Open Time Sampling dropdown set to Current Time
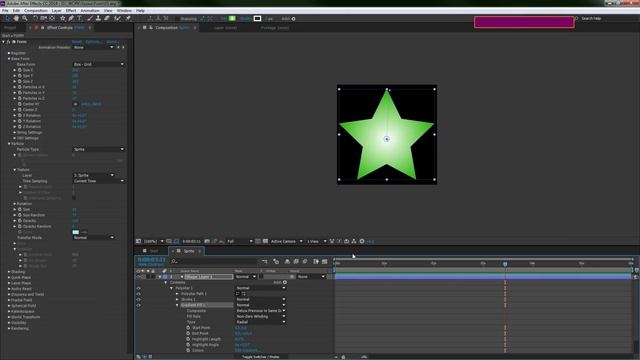 pos(98,181)
